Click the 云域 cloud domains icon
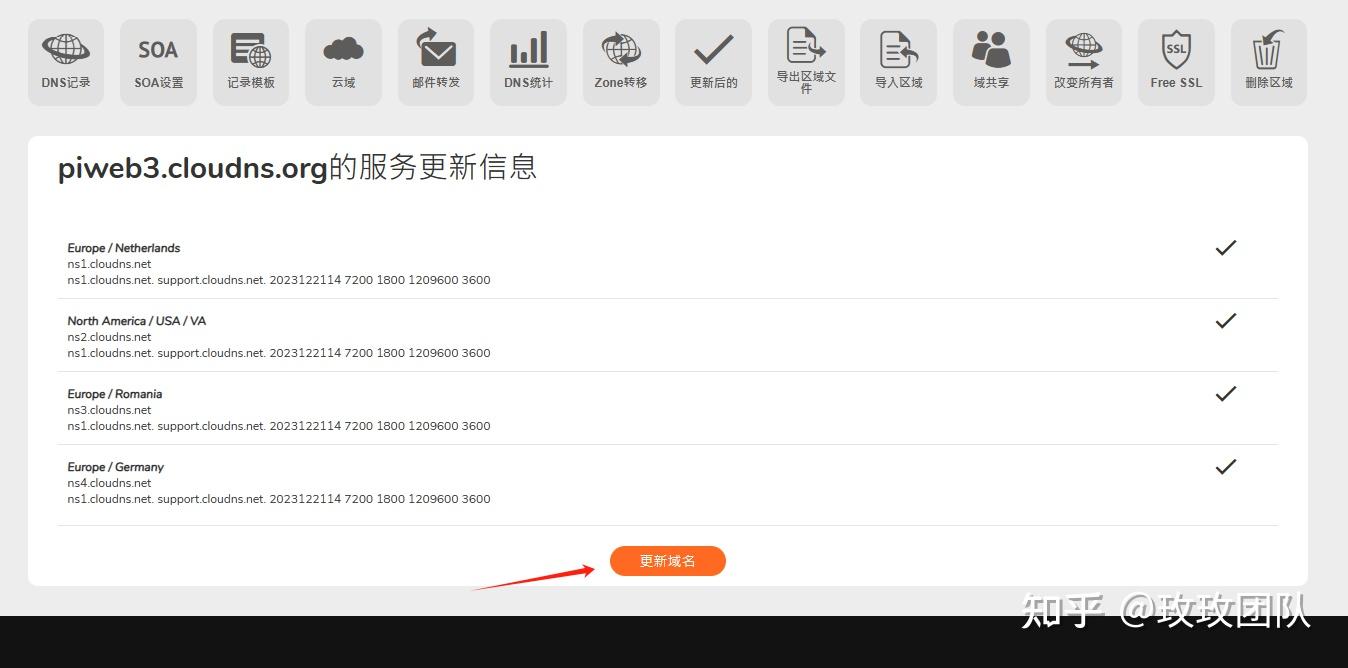Image resolution: width=1348 pixels, height=668 pixels. pos(343,61)
